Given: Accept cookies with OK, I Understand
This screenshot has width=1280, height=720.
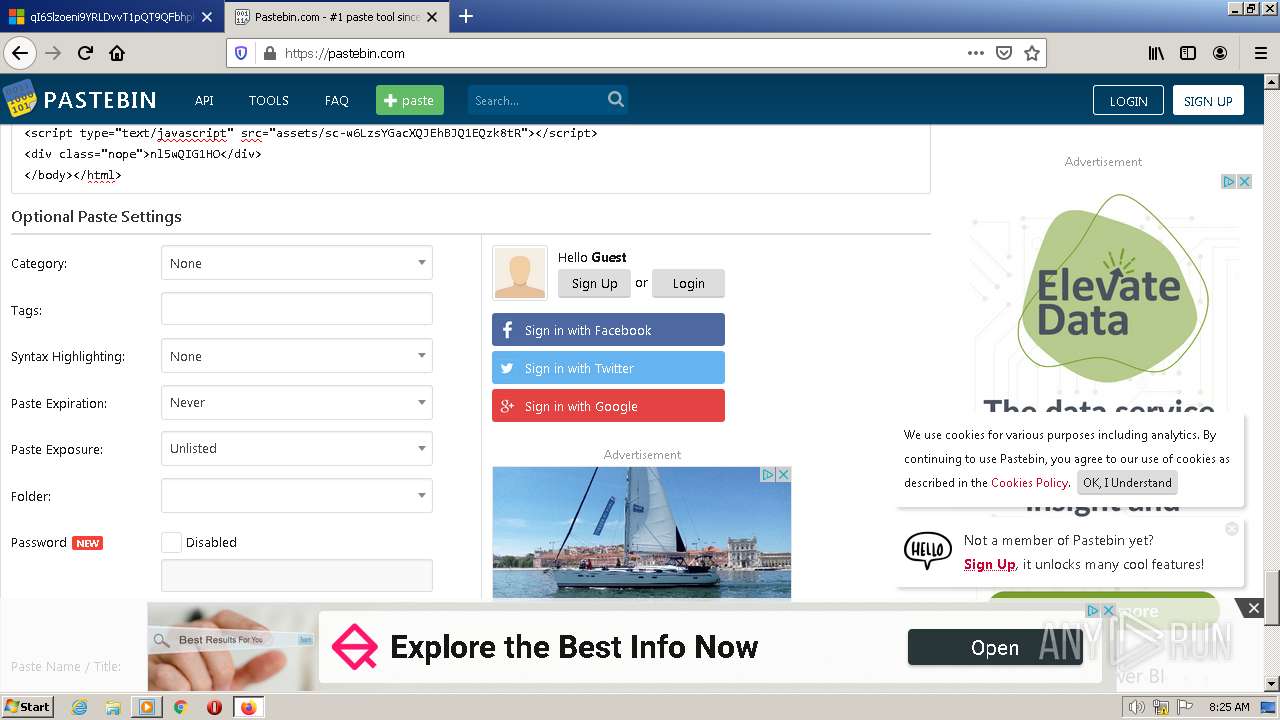Looking at the screenshot, I should click(1127, 482).
